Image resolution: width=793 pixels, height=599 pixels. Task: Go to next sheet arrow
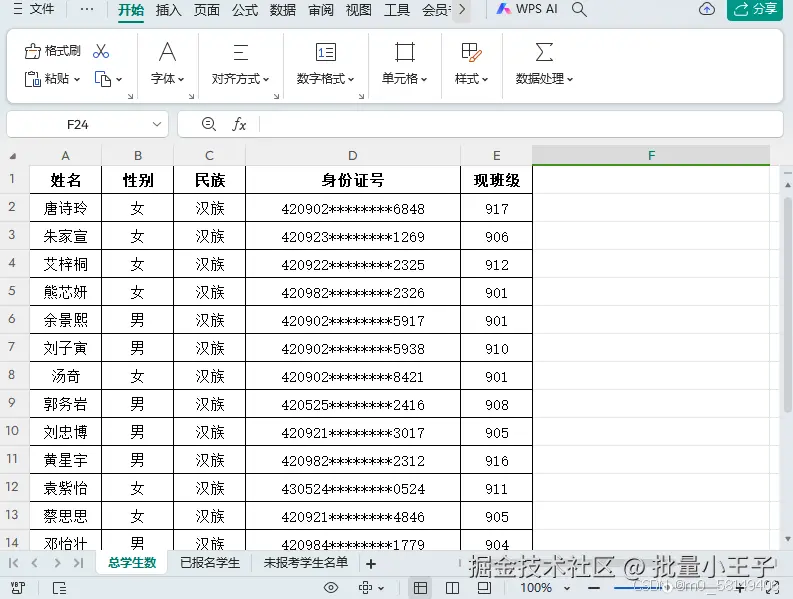(57, 563)
